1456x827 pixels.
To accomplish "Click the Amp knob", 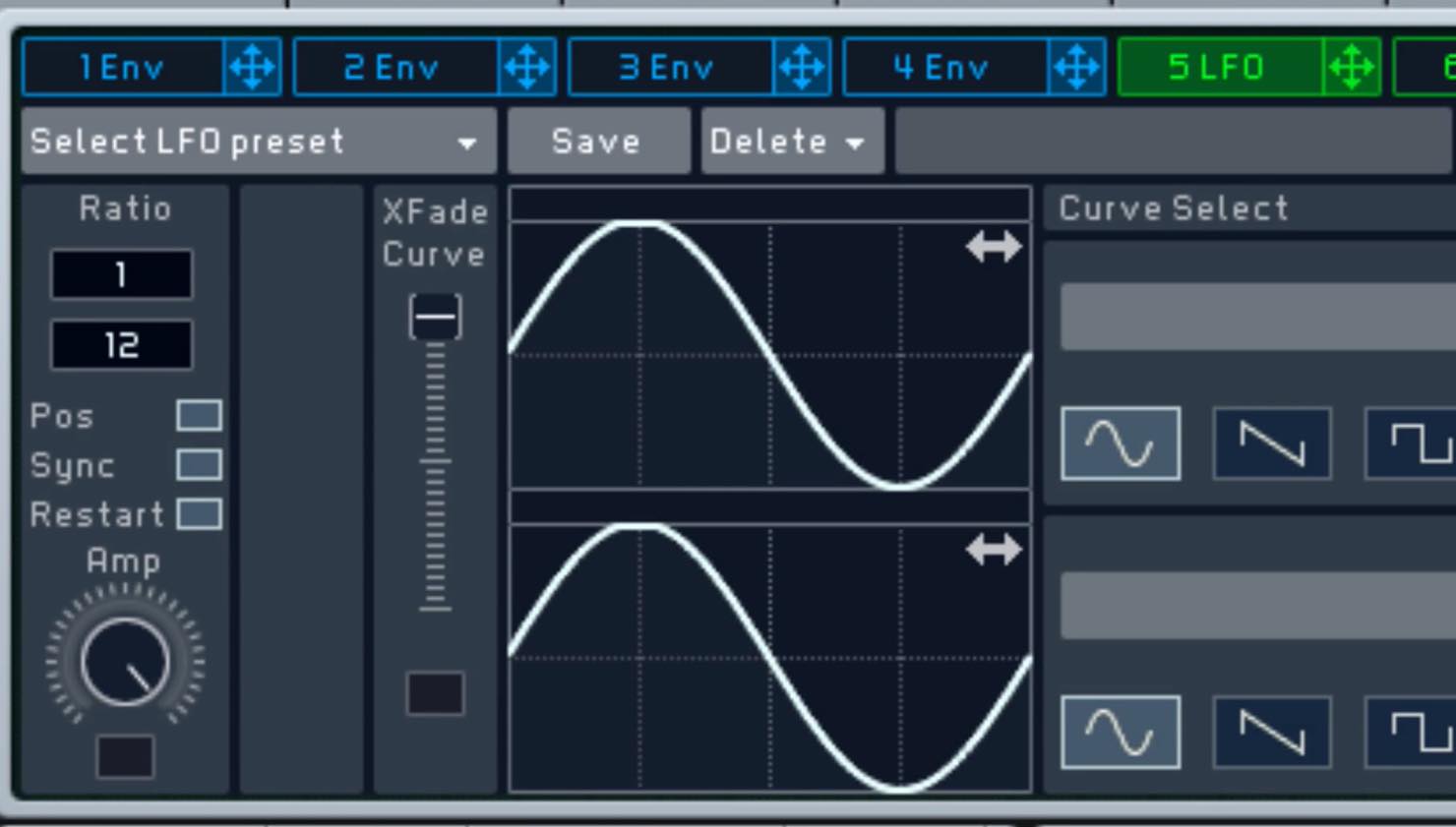I will click(125, 661).
